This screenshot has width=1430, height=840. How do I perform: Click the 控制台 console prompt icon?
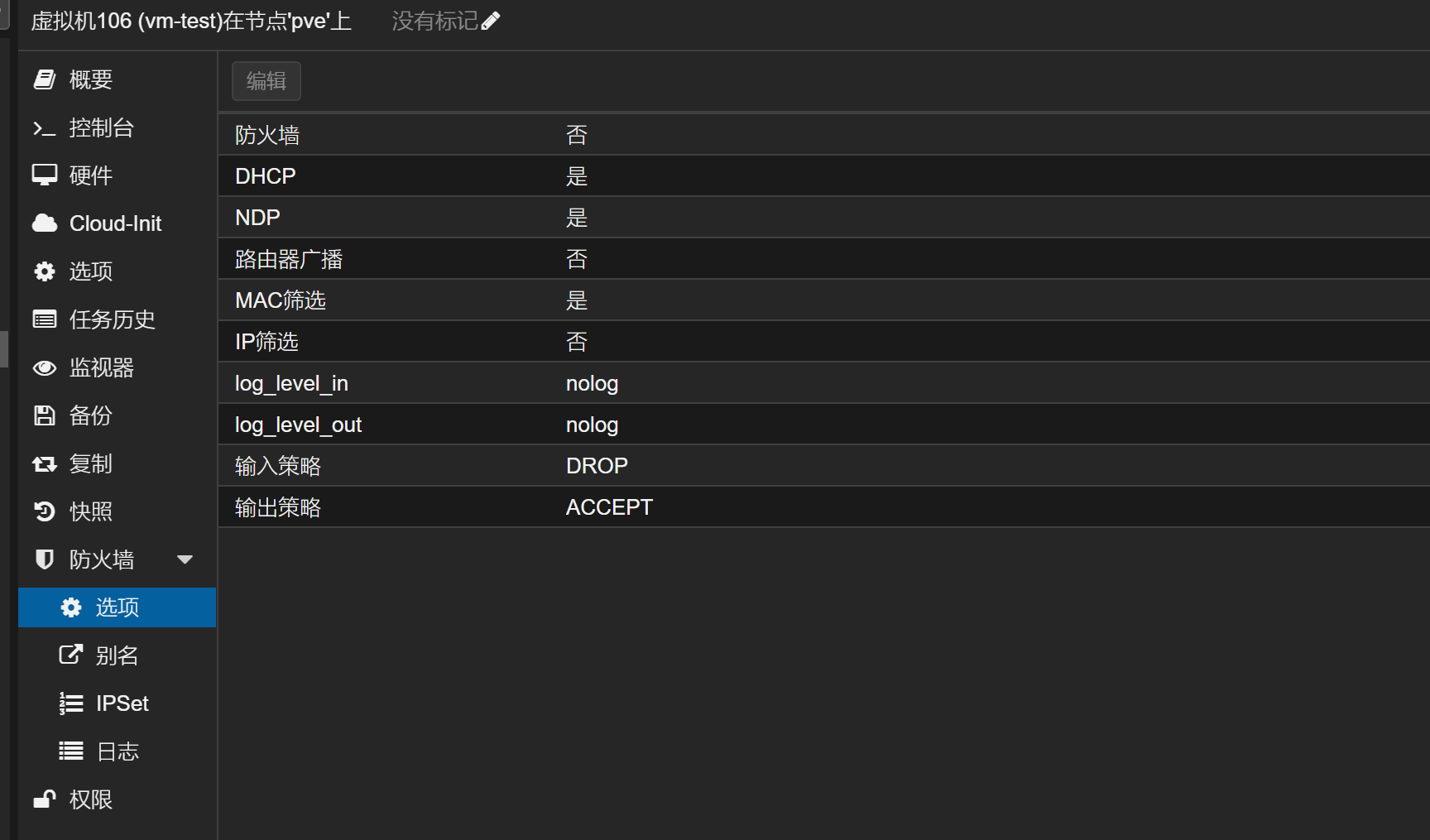pos(45,127)
